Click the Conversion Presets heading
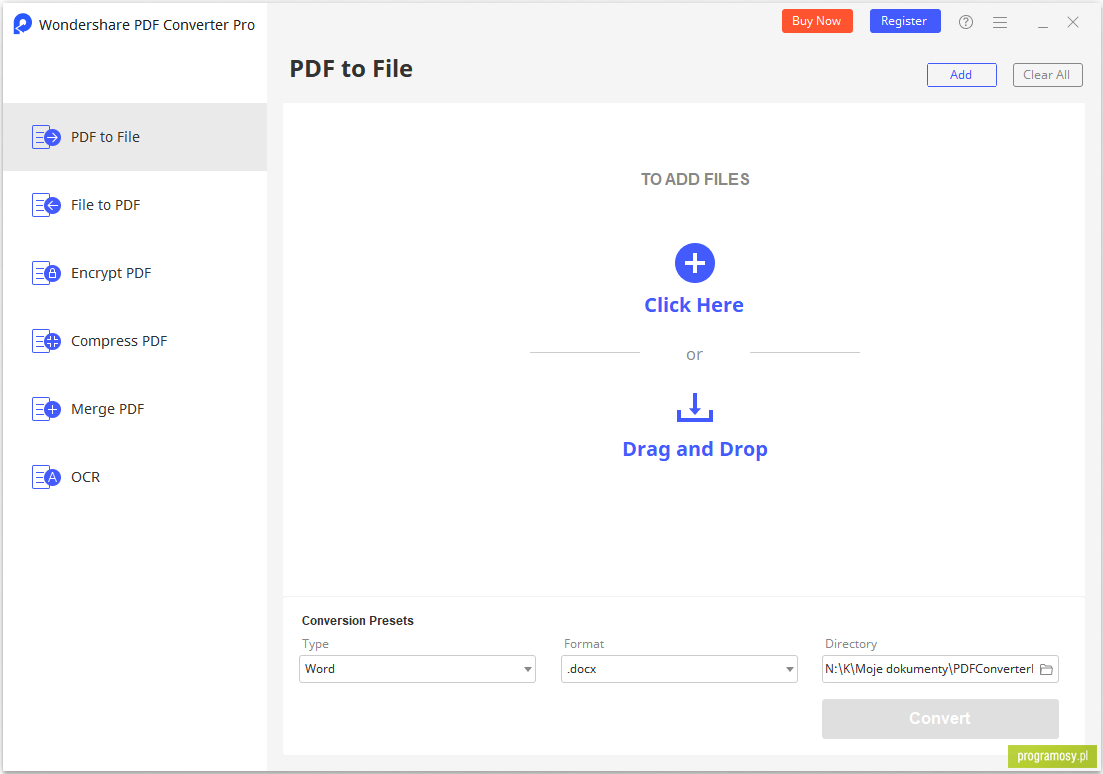1103x774 pixels. pyautogui.click(x=358, y=621)
